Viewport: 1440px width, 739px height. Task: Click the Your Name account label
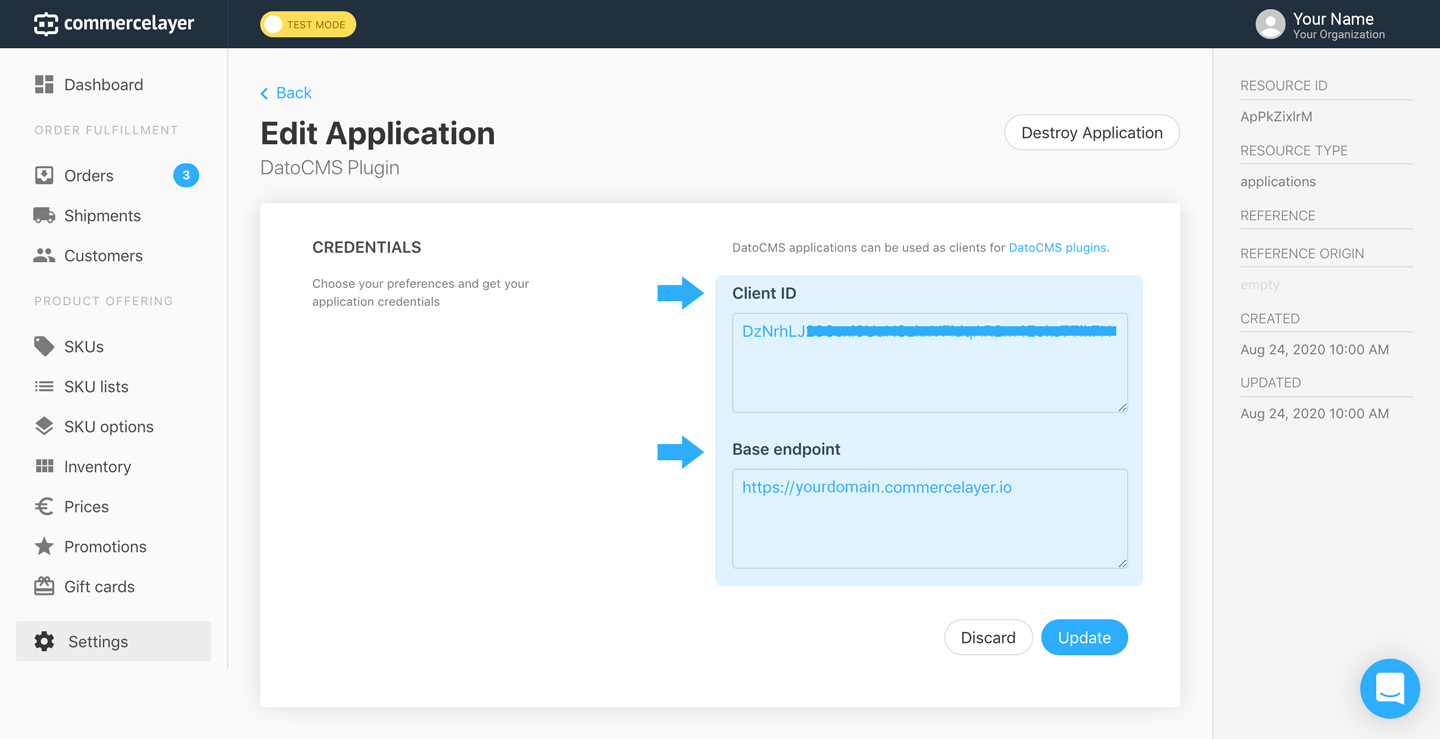[1333, 19]
